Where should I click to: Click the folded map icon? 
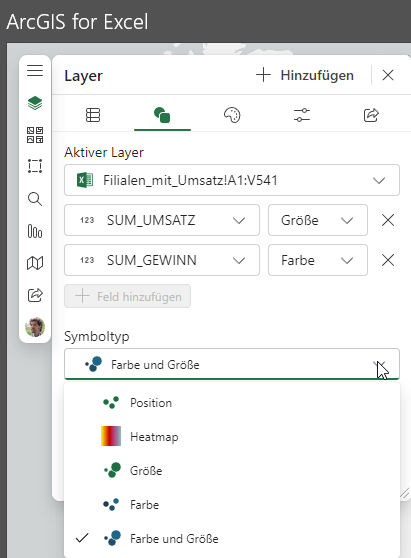point(35,263)
